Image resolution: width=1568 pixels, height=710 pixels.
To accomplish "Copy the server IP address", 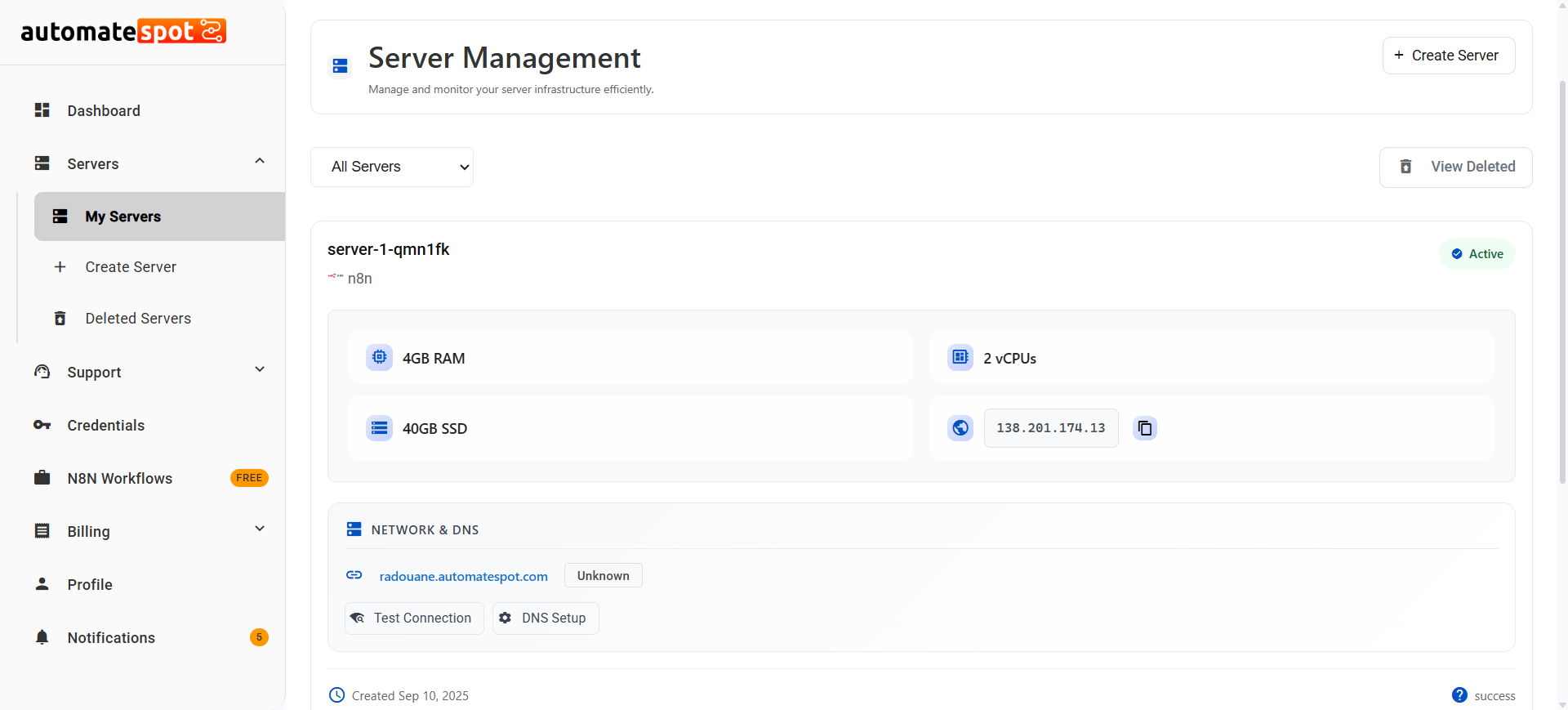I will 1145,428.
